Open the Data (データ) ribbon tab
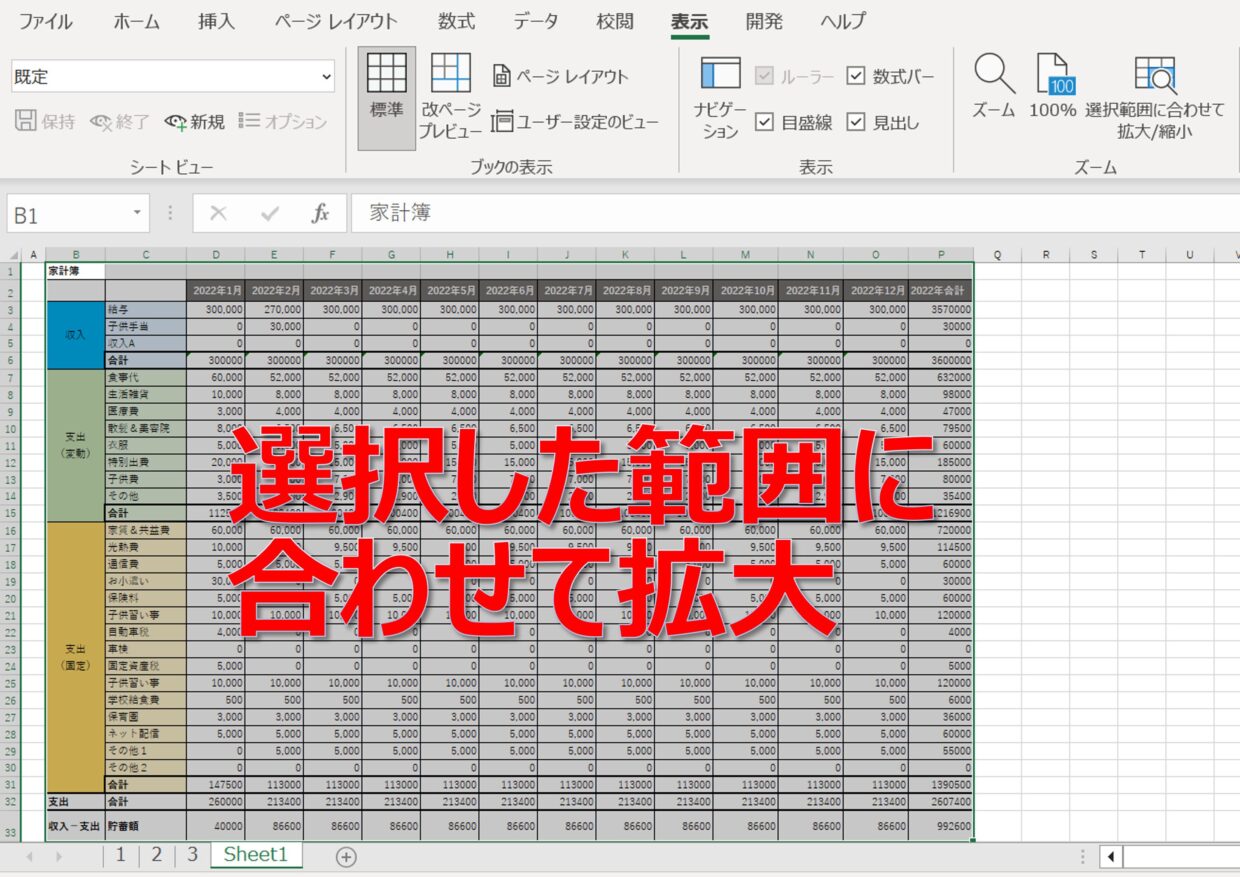Screen dimensions: 1240x877 tap(536, 21)
